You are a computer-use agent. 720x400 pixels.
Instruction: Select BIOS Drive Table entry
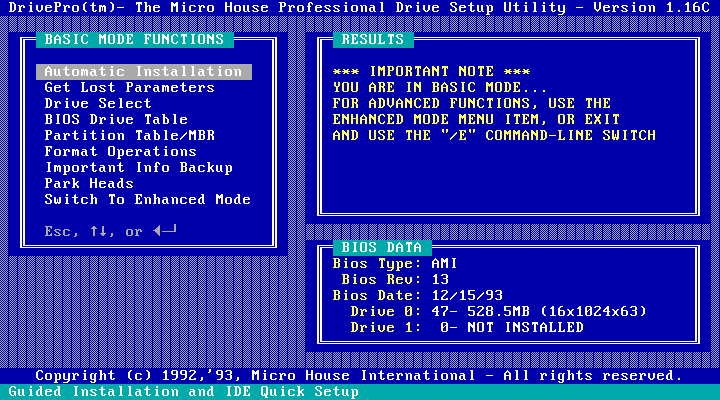(116, 120)
